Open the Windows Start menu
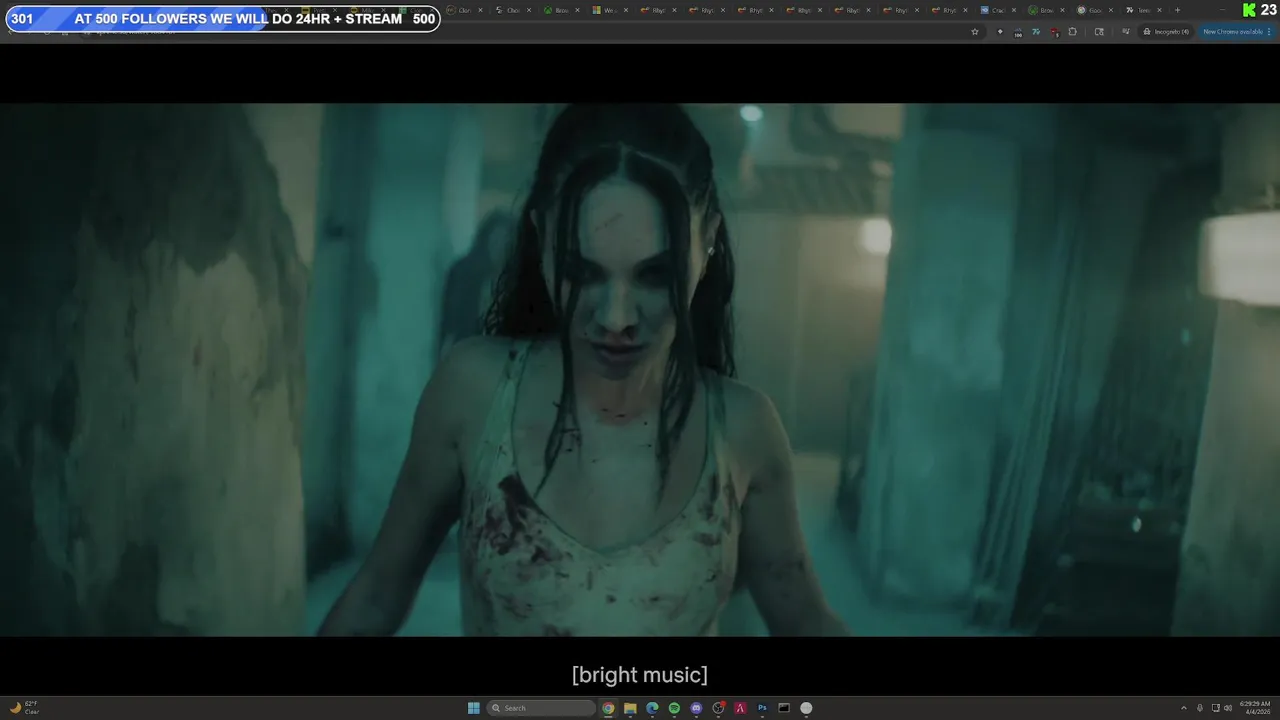Viewport: 1280px width, 720px height. tap(474, 708)
